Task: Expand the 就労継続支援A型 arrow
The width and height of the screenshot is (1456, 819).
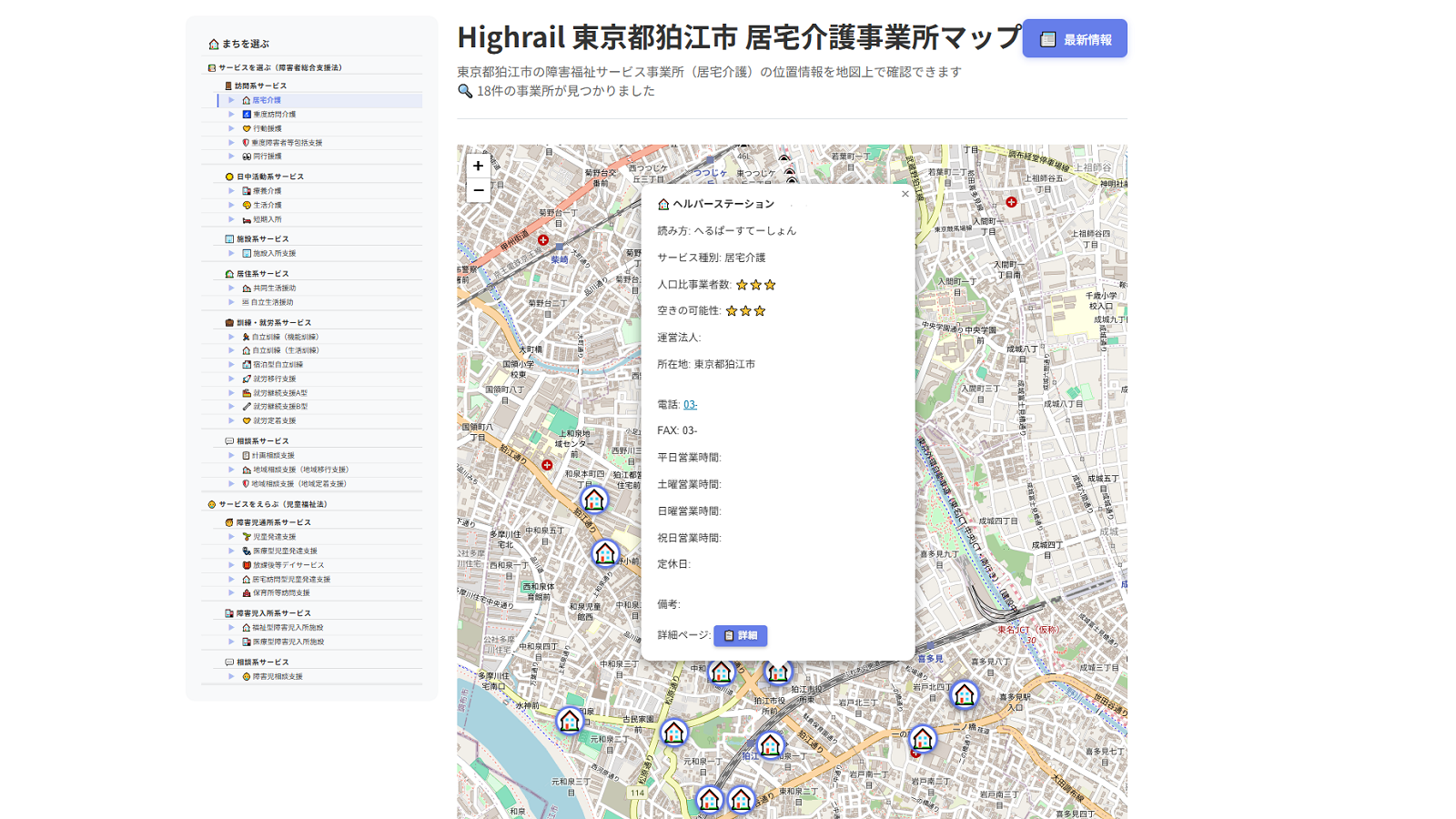Action: [231, 393]
